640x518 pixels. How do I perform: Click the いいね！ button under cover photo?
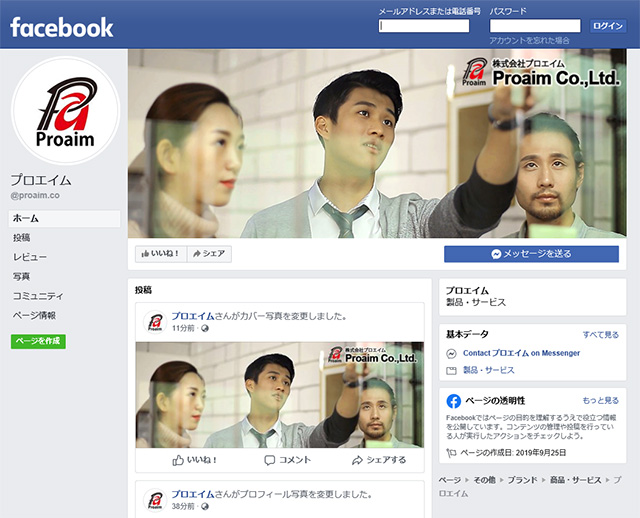(161, 254)
